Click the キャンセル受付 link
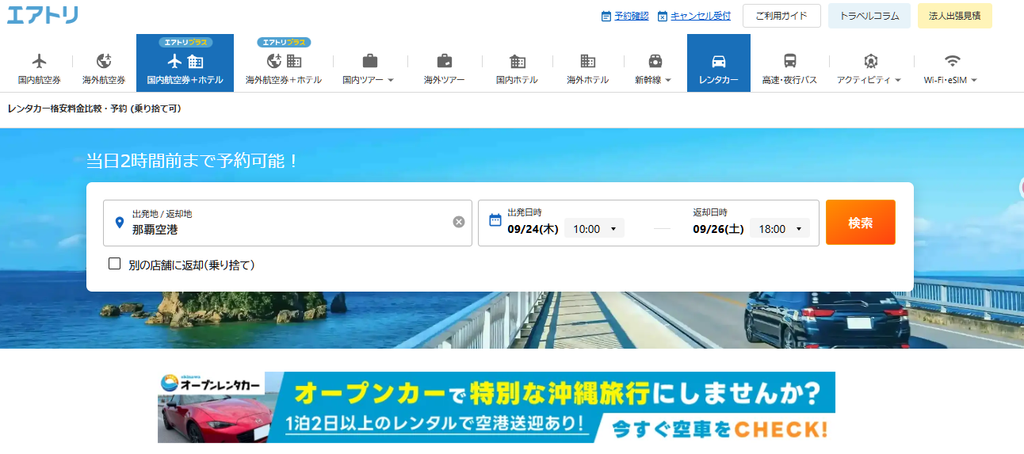The width and height of the screenshot is (1024, 454). point(701,16)
